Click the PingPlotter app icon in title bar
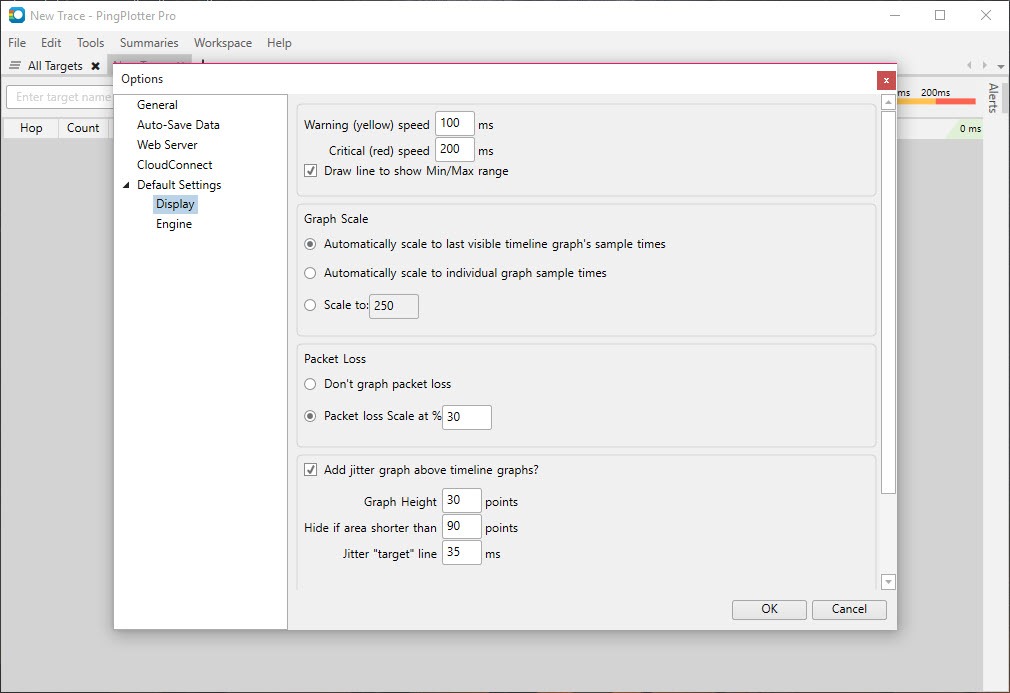This screenshot has height=693, width=1010. [16, 15]
